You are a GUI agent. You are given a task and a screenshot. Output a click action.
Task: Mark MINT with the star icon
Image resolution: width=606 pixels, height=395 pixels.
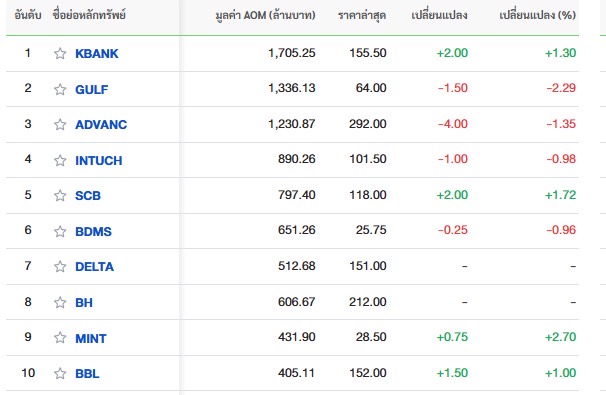click(60, 338)
